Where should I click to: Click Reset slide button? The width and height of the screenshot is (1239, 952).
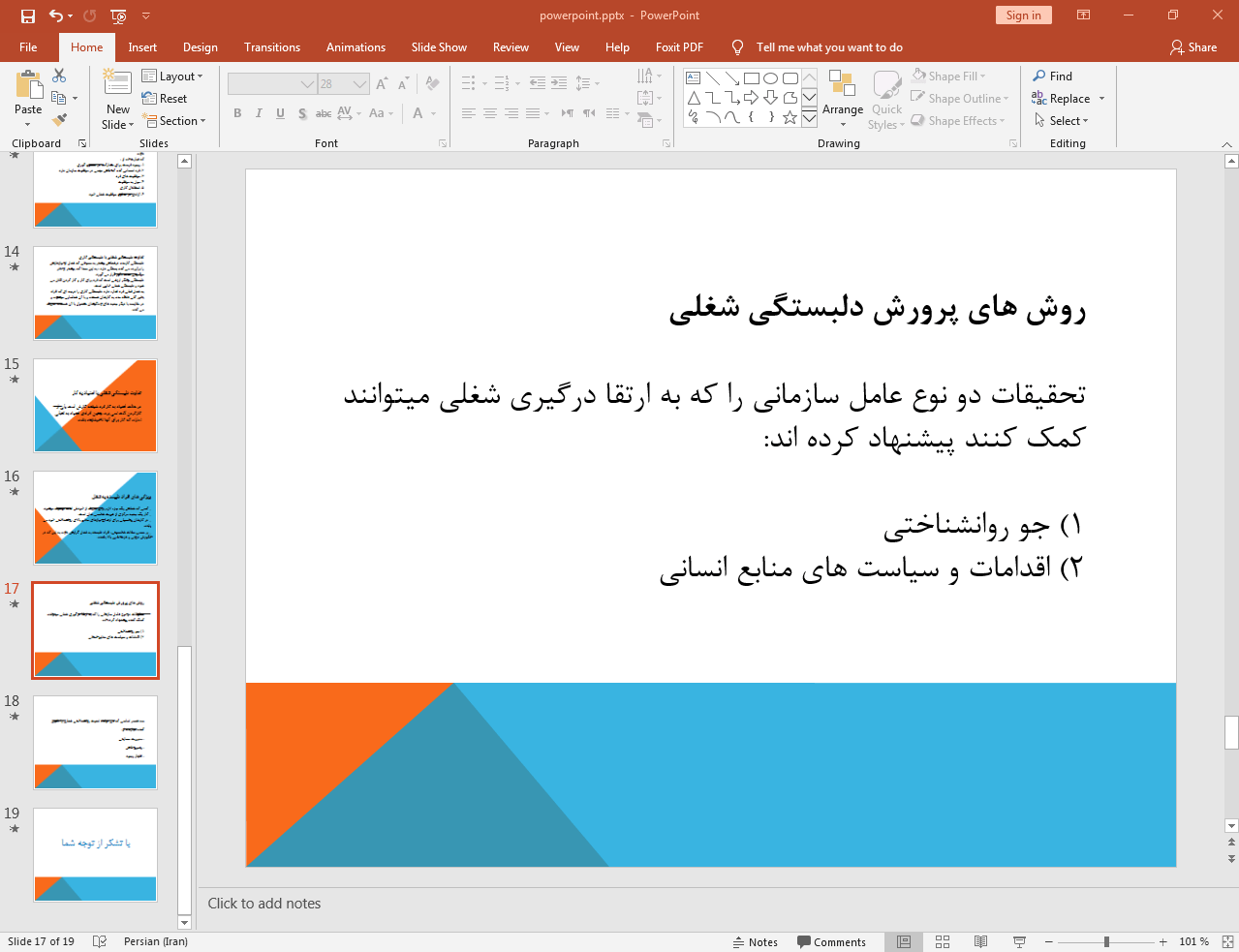tap(165, 99)
